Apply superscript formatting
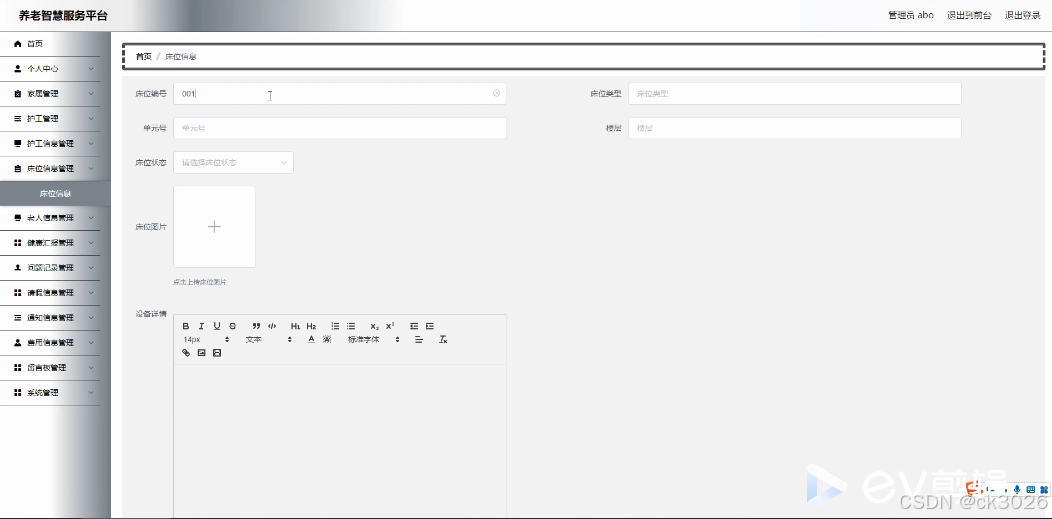Image resolution: width=1052 pixels, height=519 pixels. [390, 326]
